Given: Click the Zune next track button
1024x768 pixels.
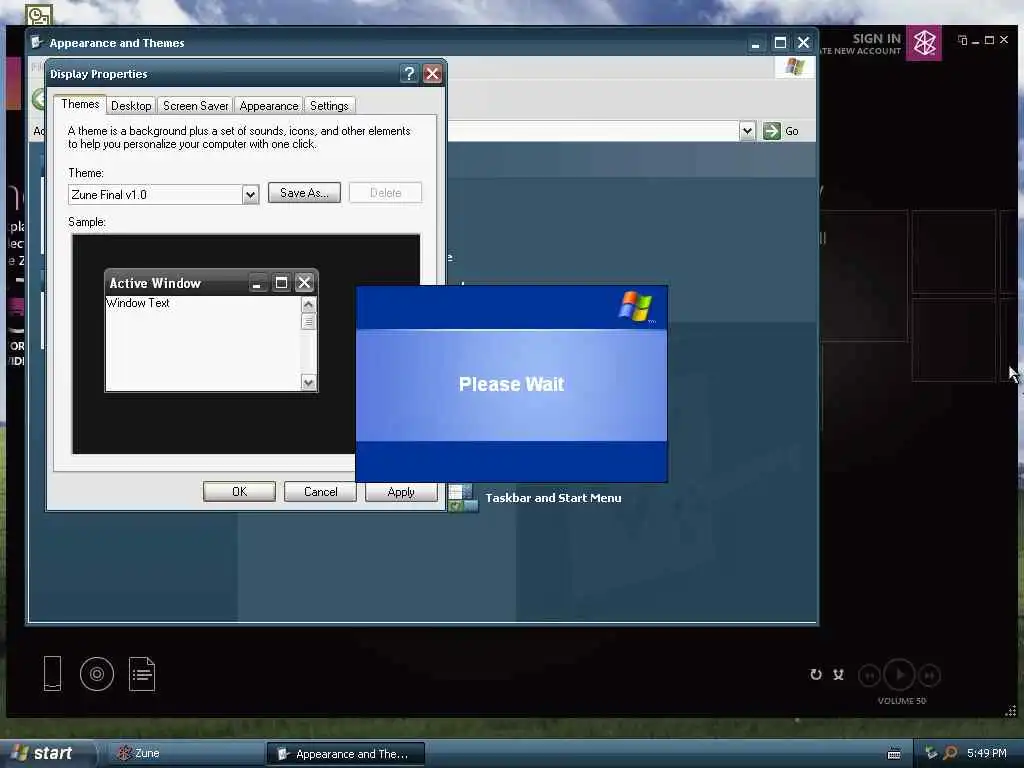Looking at the screenshot, I should [929, 675].
